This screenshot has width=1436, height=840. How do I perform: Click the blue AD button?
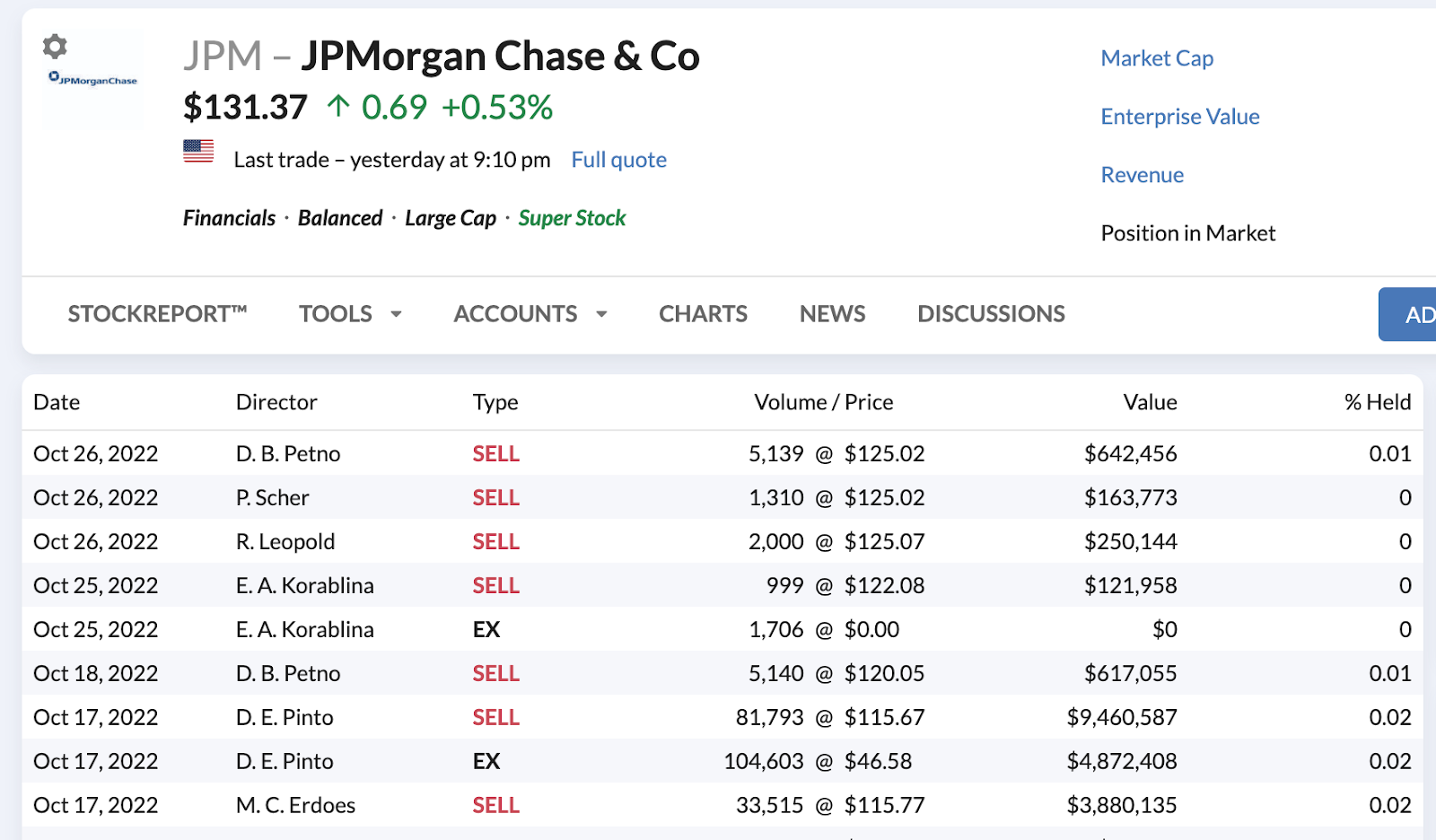point(1409,314)
